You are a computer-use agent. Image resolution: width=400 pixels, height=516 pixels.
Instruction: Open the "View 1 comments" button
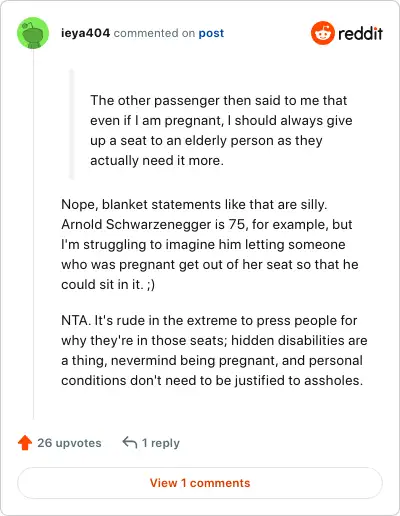200,483
